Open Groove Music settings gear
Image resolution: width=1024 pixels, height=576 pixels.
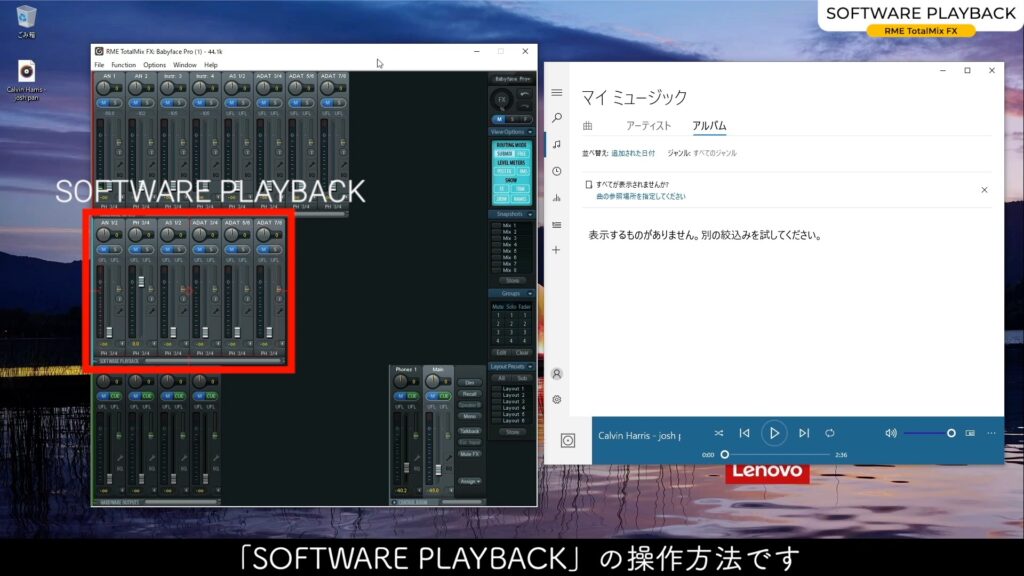pyautogui.click(x=556, y=400)
